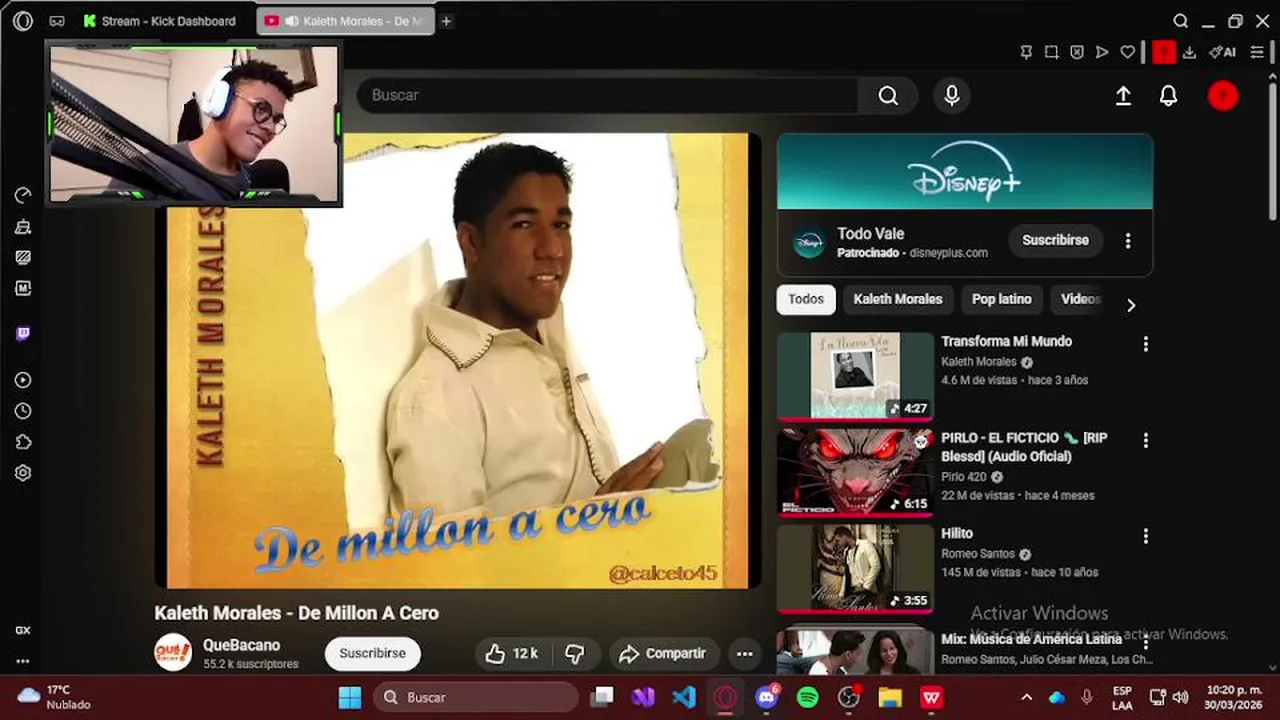Open the workspaces icon beside the Opera logo

point(57,21)
